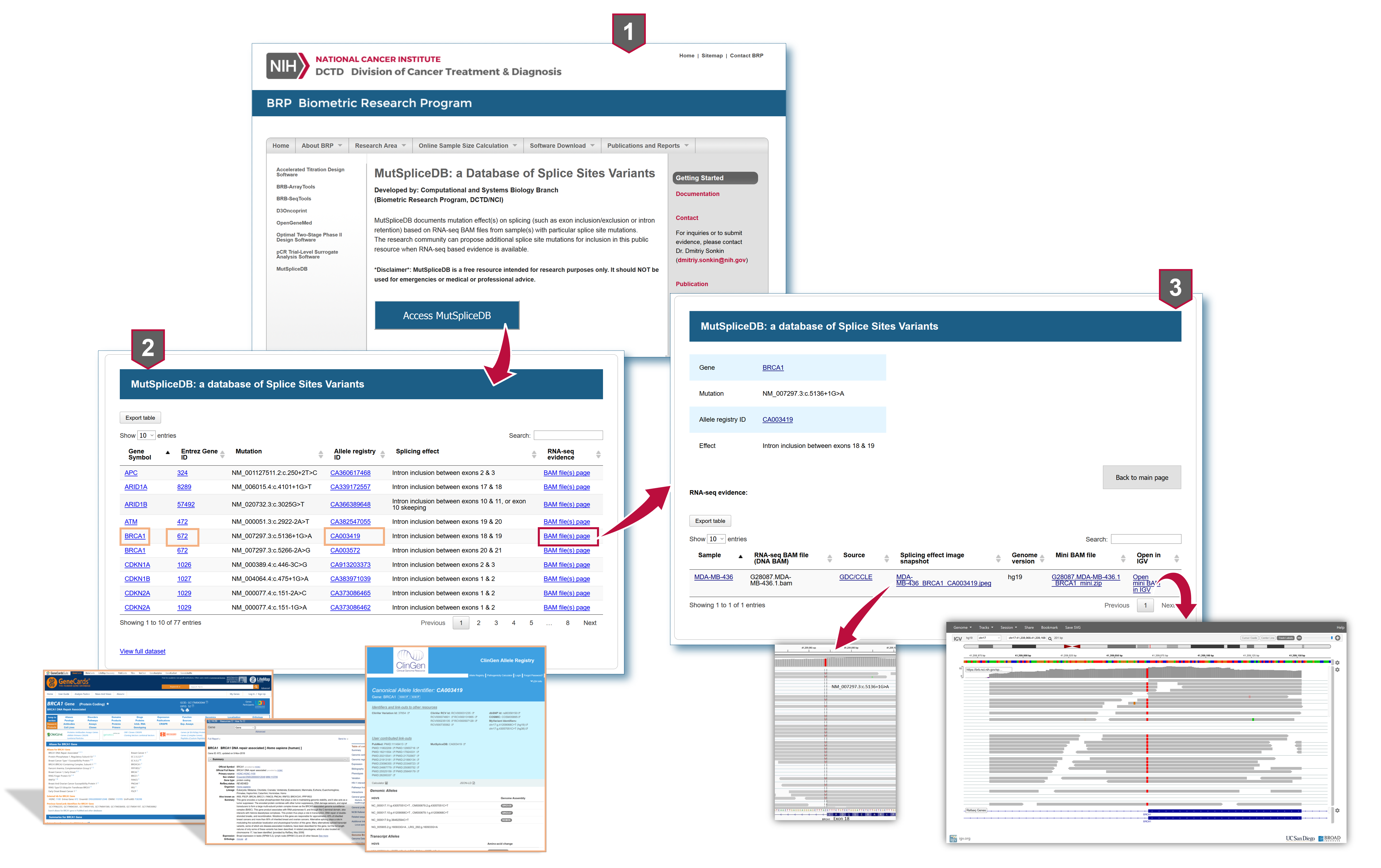The image size is (1381, 868).
Task: Sort by Allele registry ID column arrows
Action: (383, 455)
